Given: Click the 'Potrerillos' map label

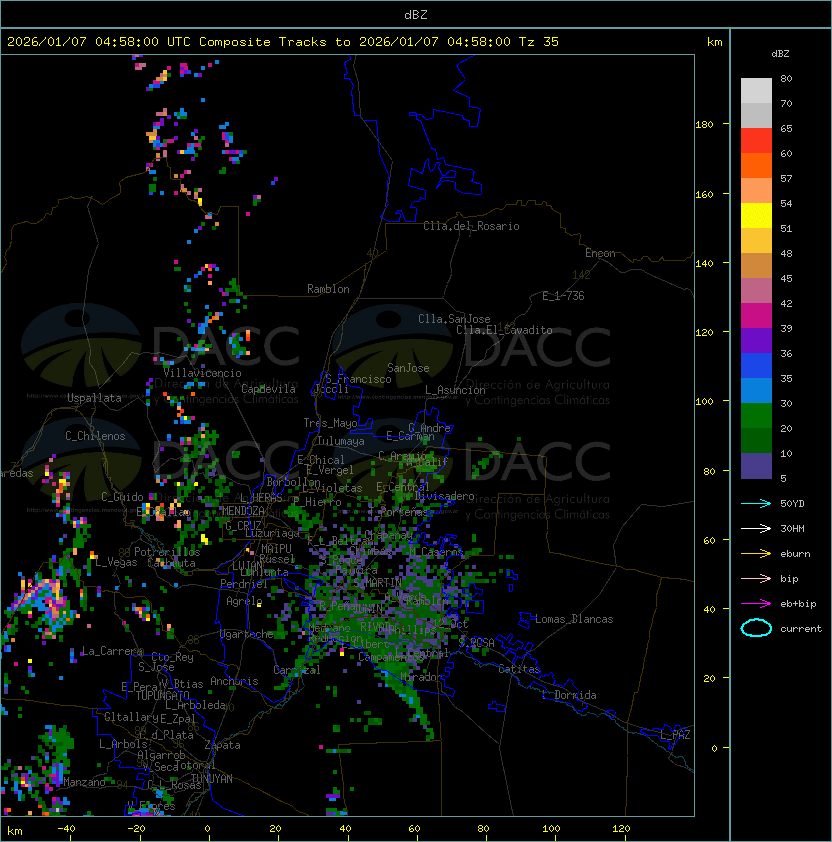Looking at the screenshot, I should point(167,552).
